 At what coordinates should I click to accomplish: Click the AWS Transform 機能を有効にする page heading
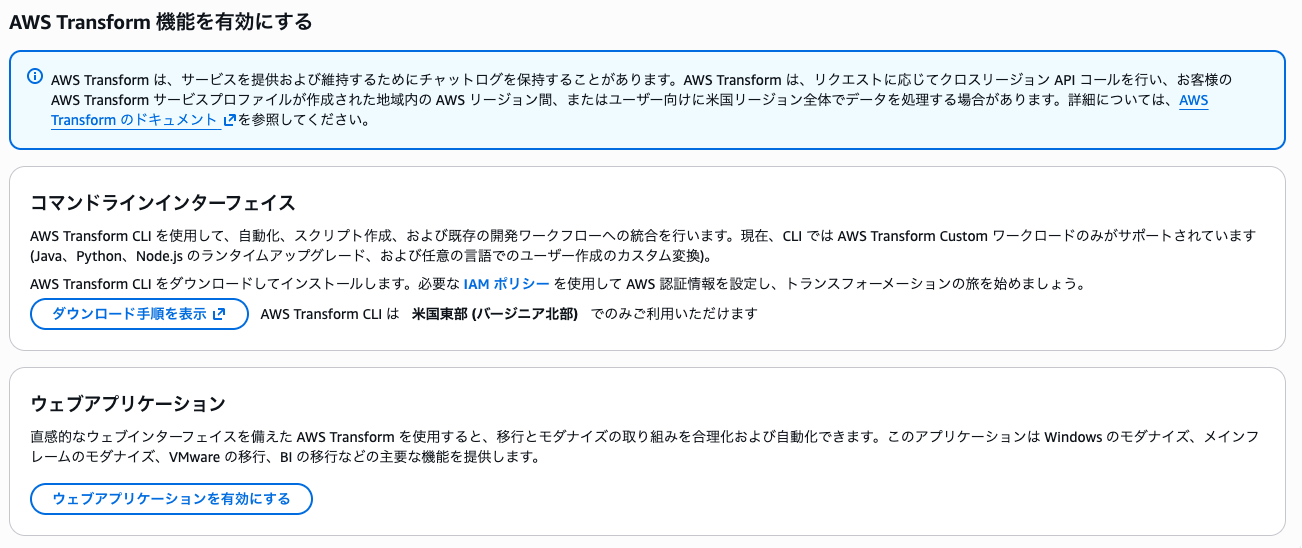coord(160,21)
